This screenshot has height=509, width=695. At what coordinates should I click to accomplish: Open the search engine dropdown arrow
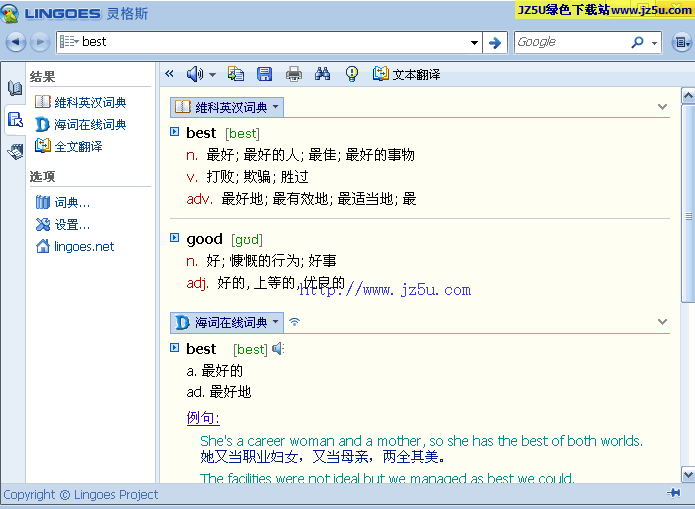tap(654, 43)
